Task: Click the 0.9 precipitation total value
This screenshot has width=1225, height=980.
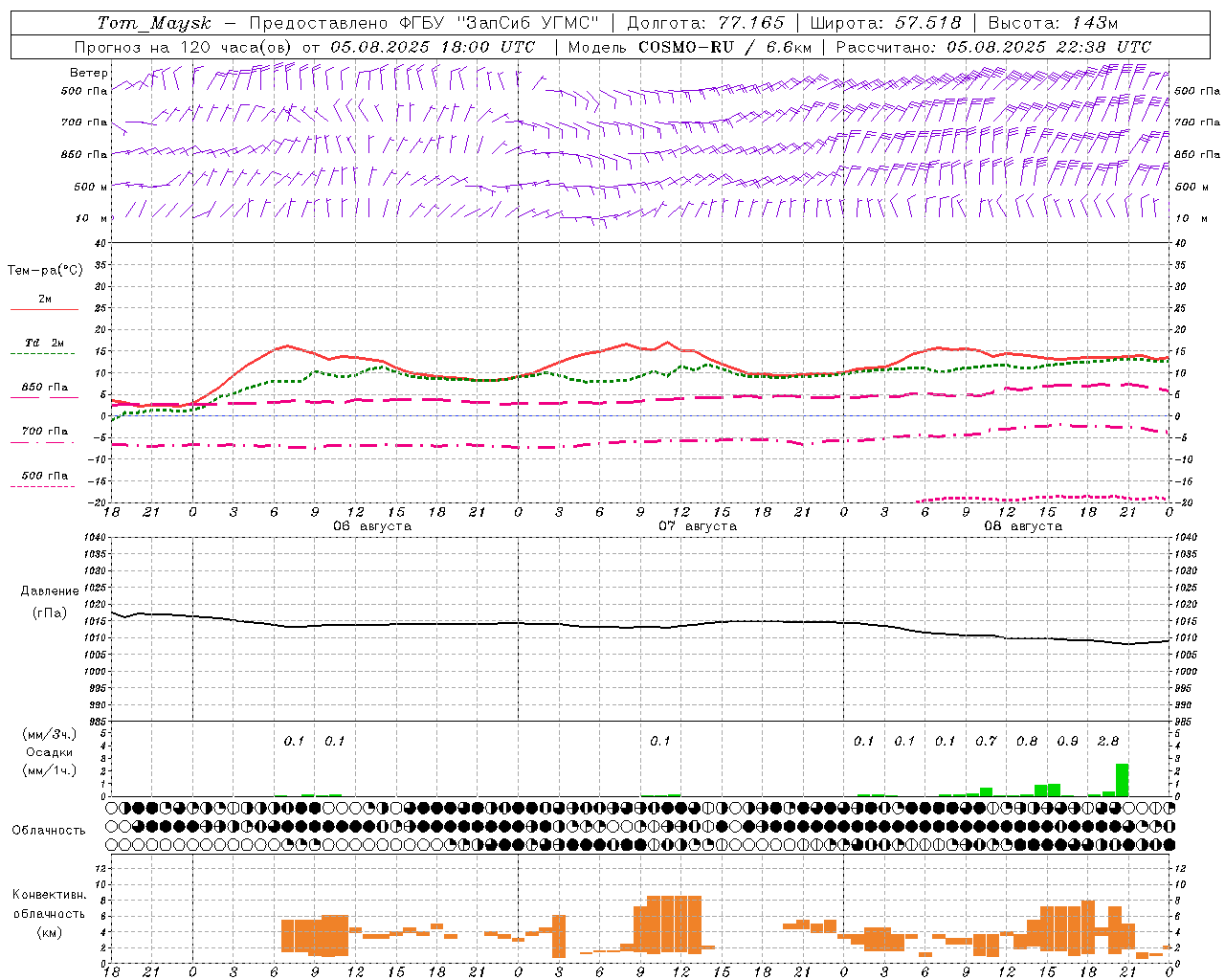Action: point(1067,741)
